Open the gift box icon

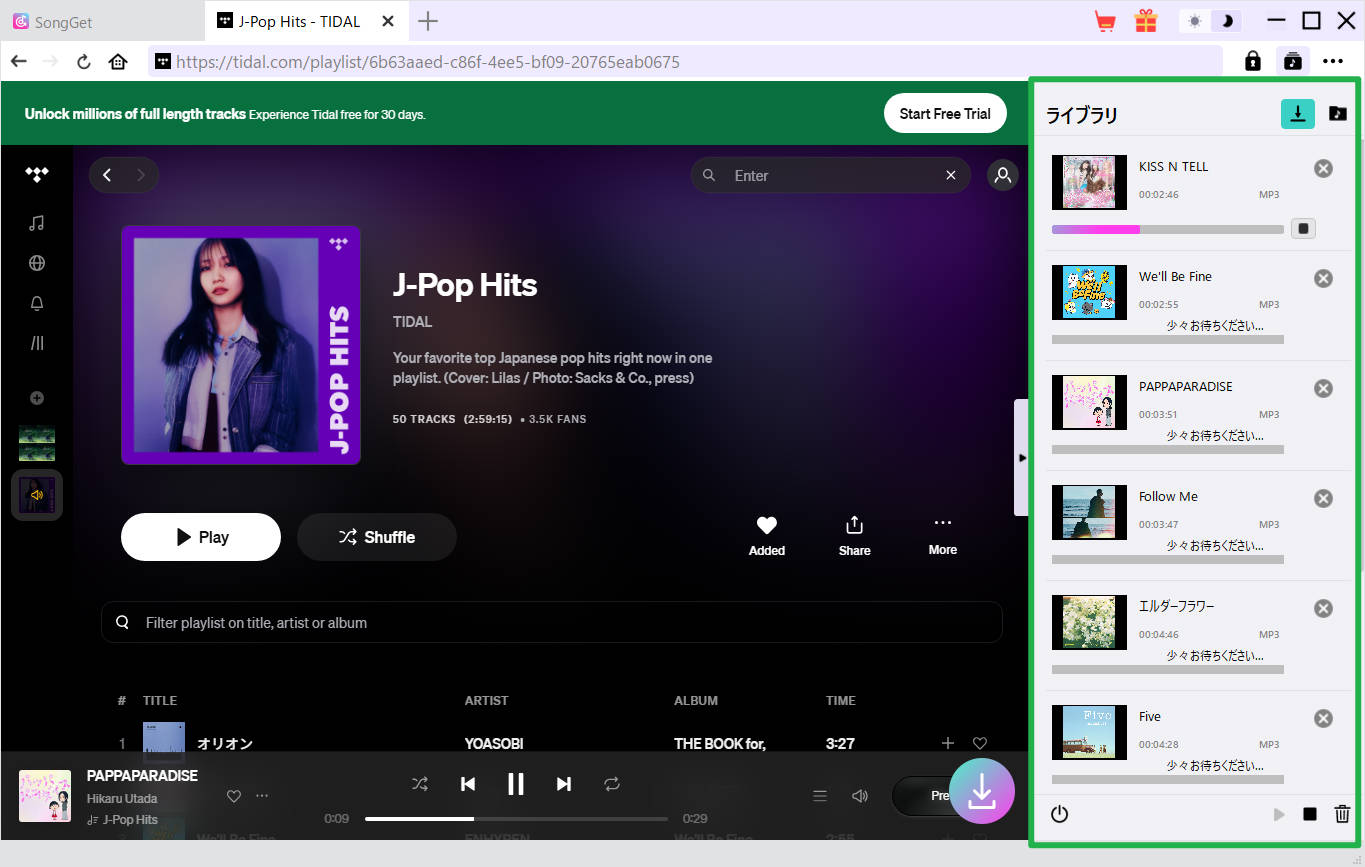[1145, 21]
